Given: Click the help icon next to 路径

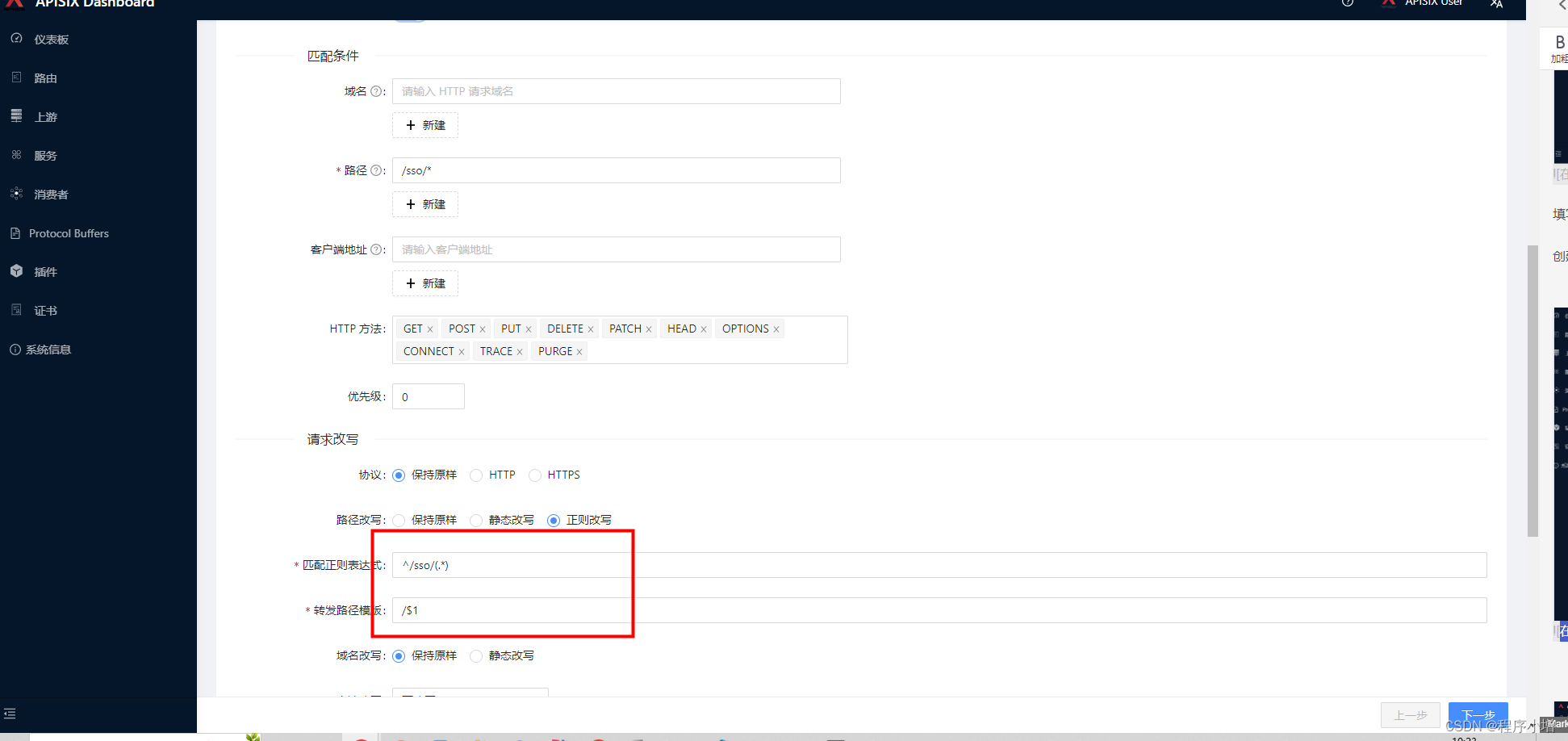Looking at the screenshot, I should click(x=375, y=170).
